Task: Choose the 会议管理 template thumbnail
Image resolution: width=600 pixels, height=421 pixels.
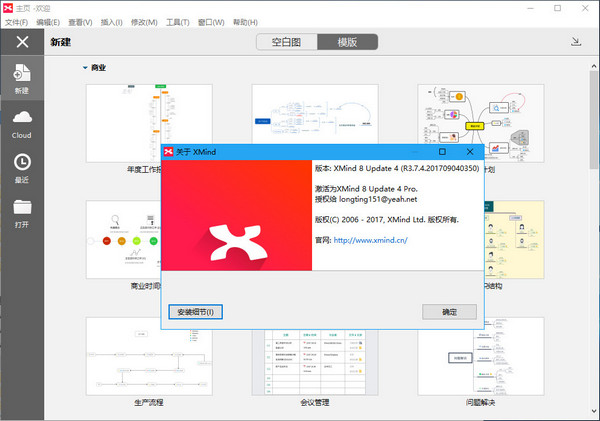Action: [x=315, y=362]
